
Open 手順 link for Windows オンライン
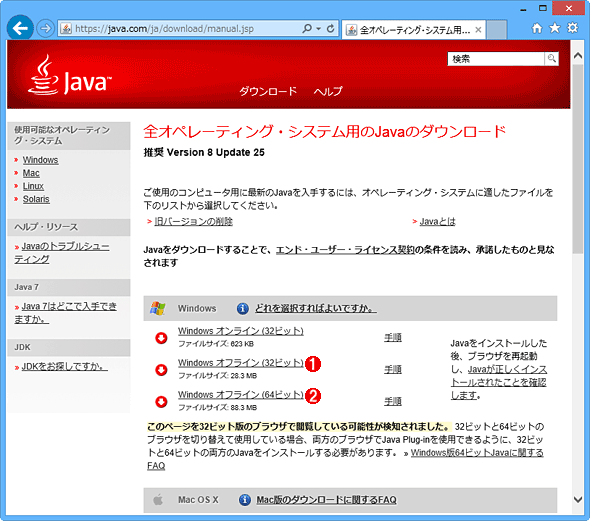pos(393,337)
